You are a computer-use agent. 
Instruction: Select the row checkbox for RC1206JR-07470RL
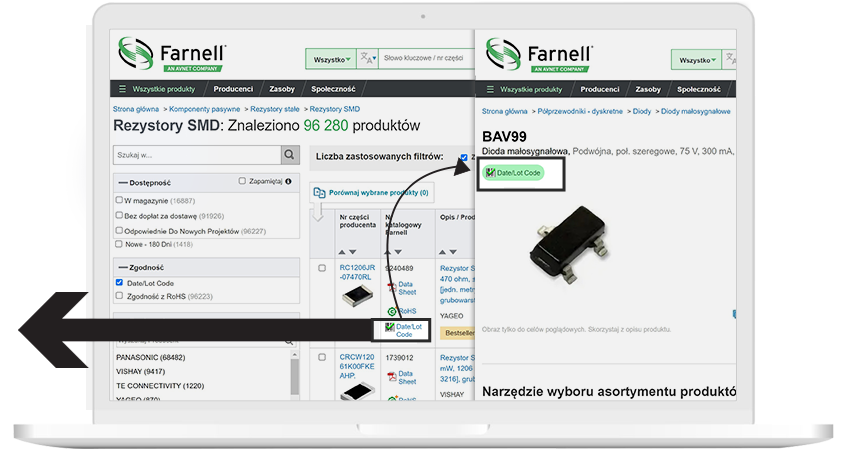322,268
